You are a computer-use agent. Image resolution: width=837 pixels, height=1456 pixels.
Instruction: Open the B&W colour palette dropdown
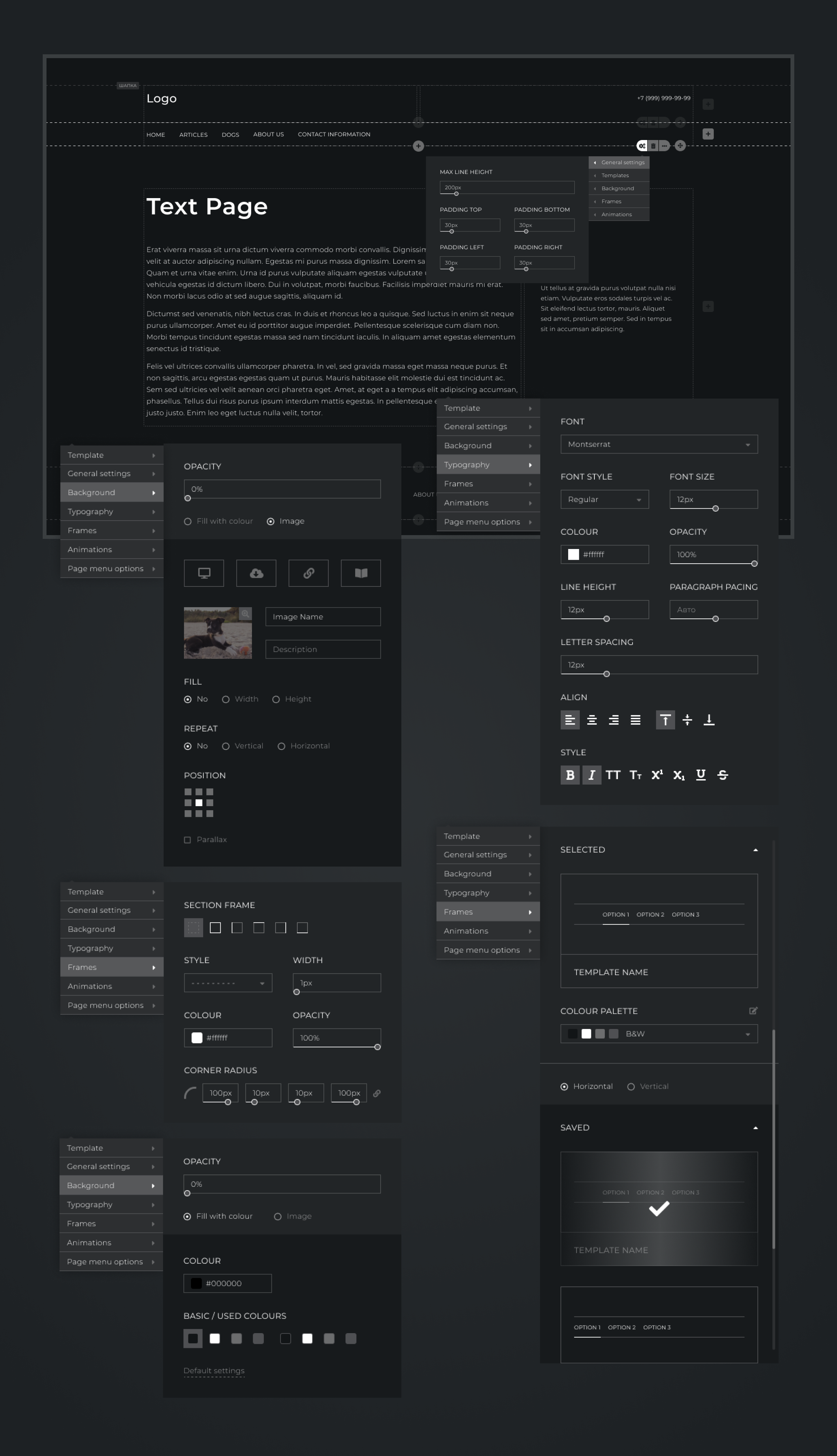659,1034
